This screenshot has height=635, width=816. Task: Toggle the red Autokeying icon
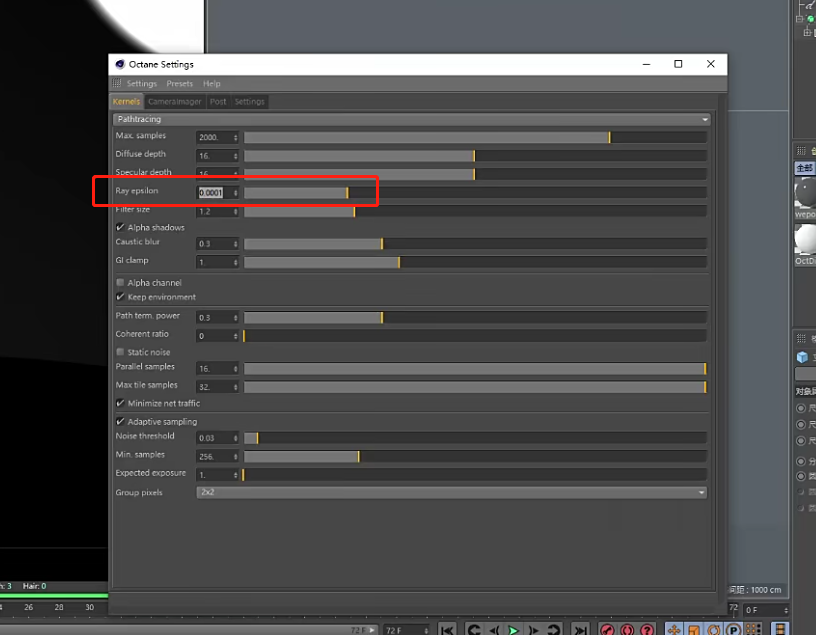point(627,630)
